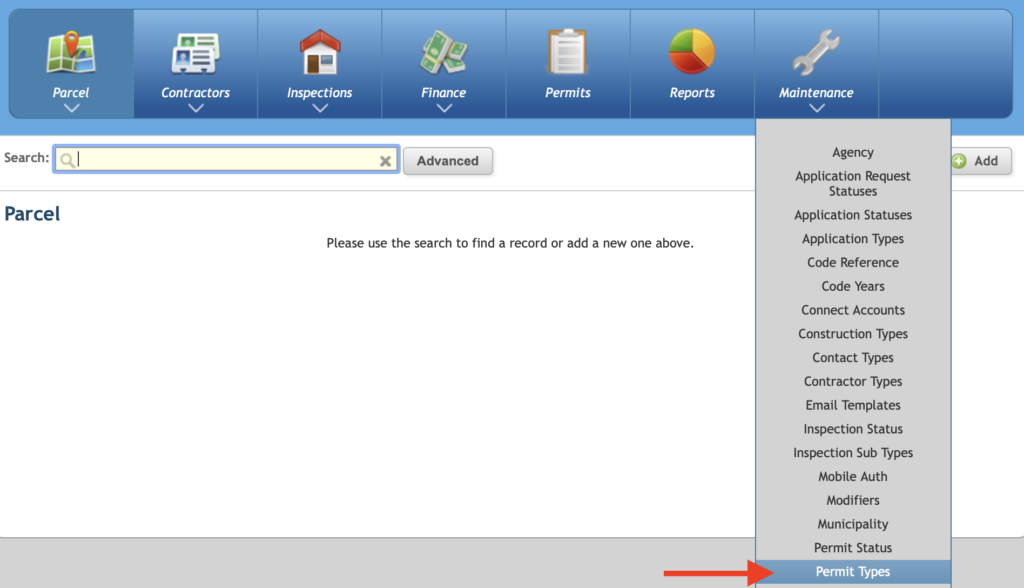The height and width of the screenshot is (588, 1024).
Task: Open Modifiers menu item
Action: 853,500
